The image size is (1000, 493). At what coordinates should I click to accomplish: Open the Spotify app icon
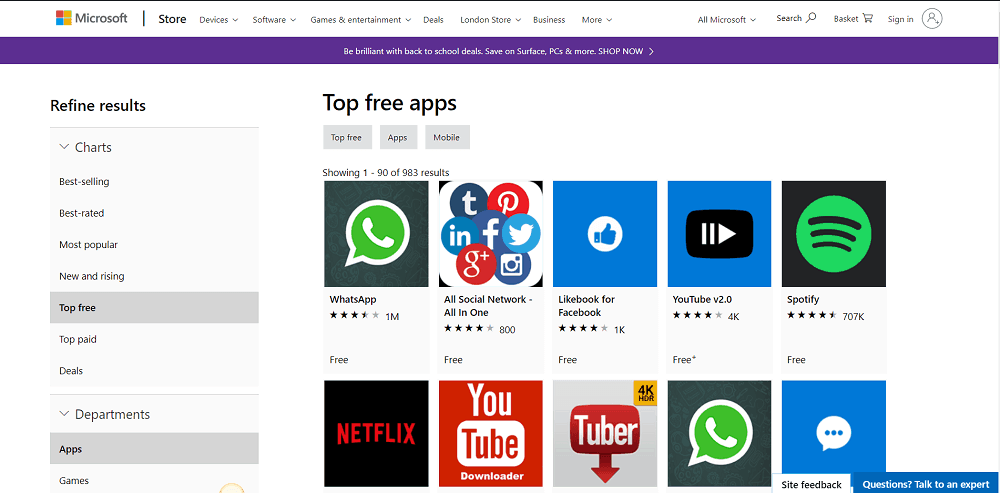(834, 234)
